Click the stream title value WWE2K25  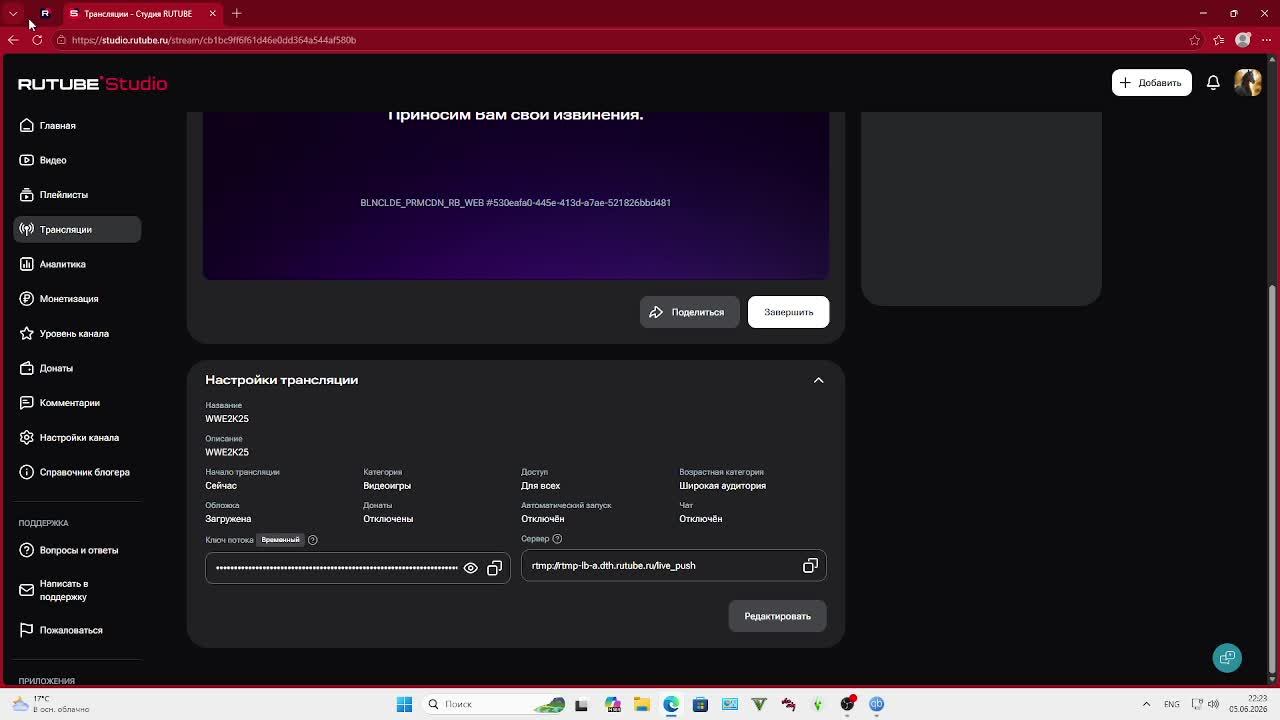pos(227,419)
